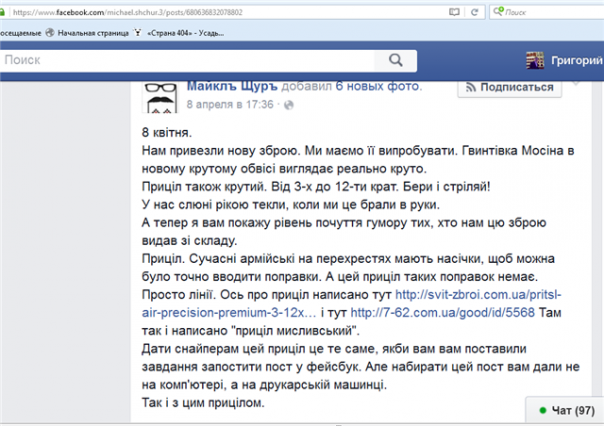Screen dimensions: 604x426
Task: Click the globe privacy icon beside post date
Action: tap(289, 105)
